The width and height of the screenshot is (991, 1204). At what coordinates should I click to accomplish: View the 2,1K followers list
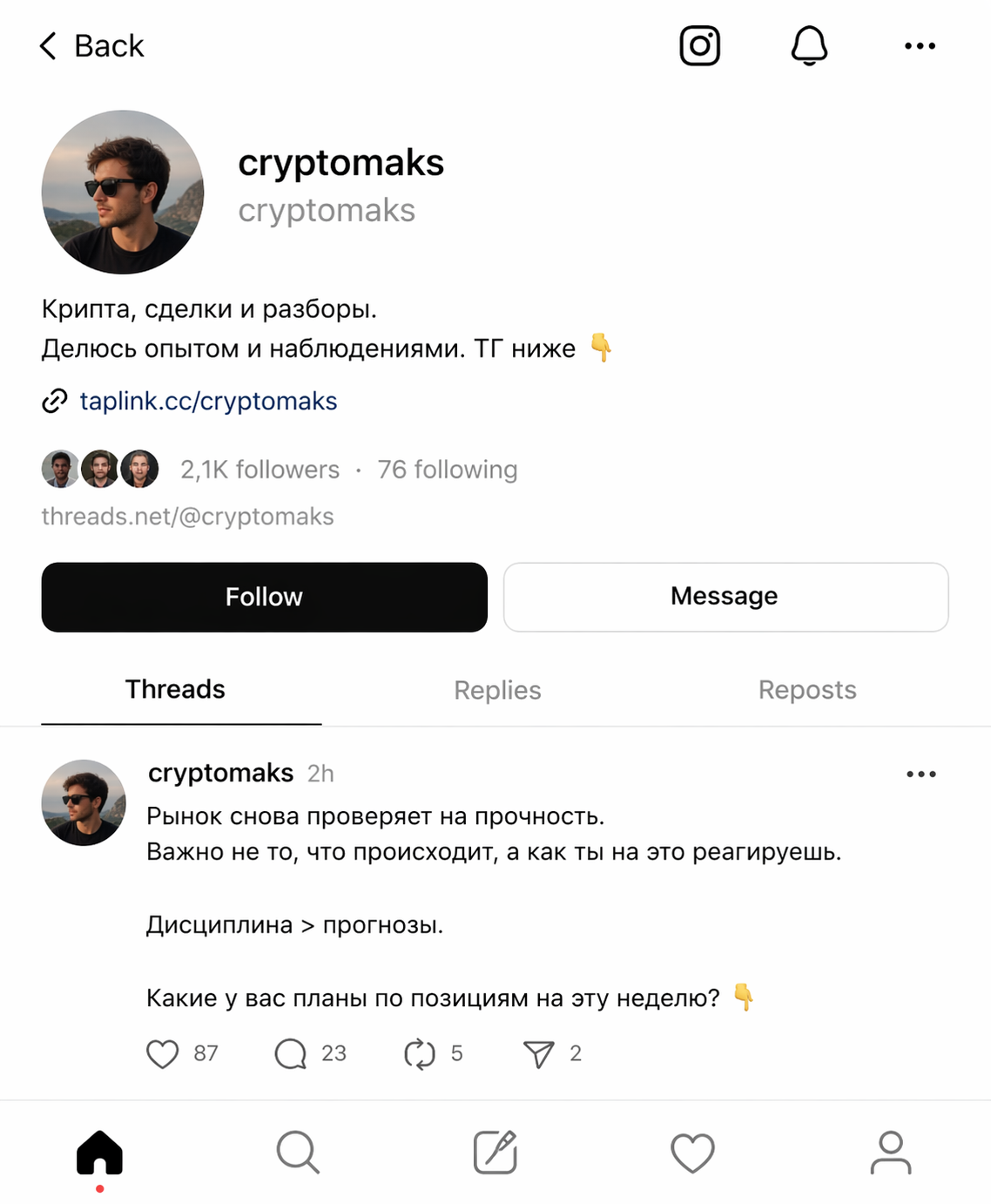click(x=259, y=470)
